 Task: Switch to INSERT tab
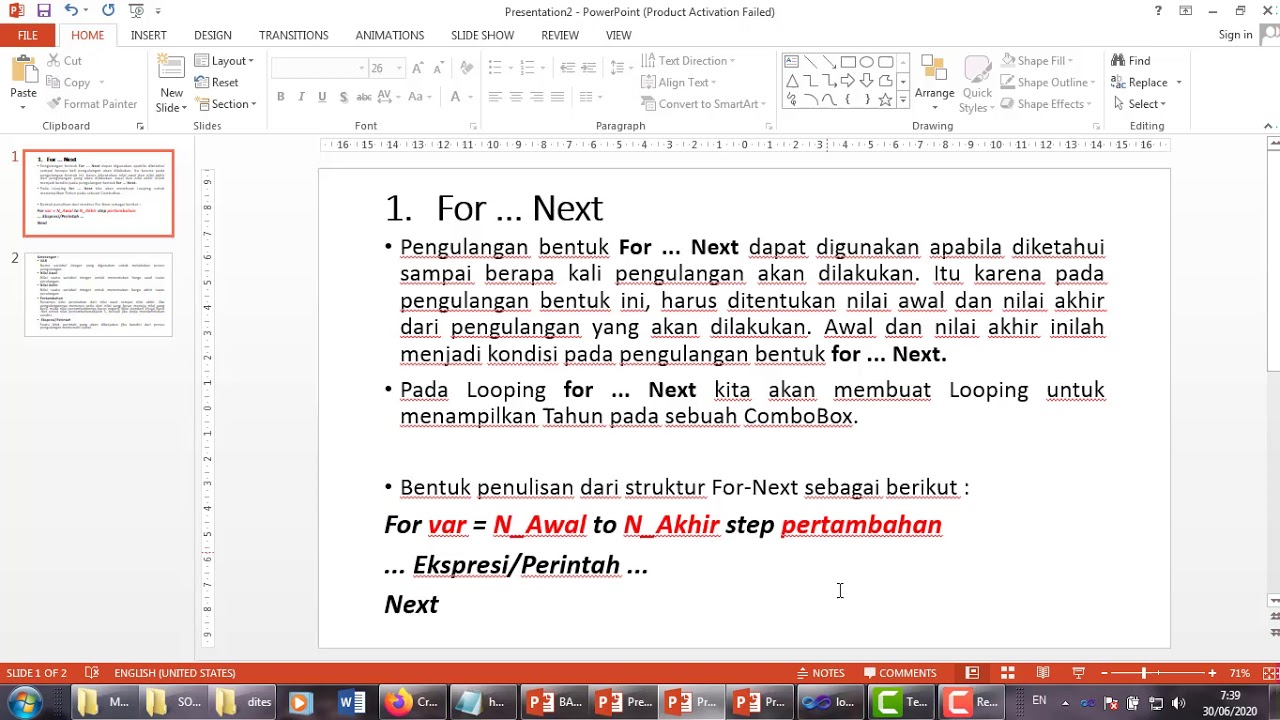point(148,35)
